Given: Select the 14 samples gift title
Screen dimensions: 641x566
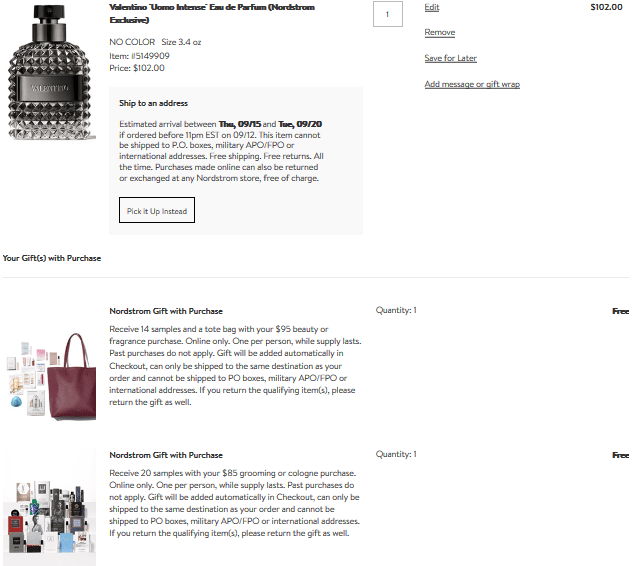Looking at the screenshot, I should [x=166, y=311].
